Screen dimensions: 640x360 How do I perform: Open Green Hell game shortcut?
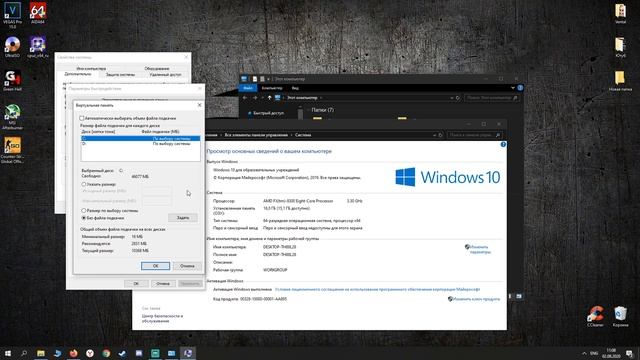pos(12,80)
